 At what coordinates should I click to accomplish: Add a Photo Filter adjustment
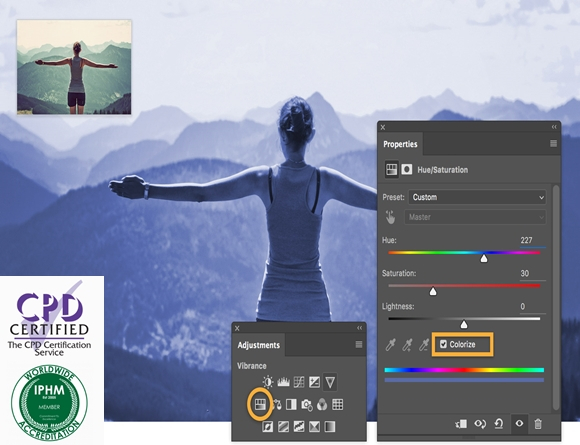(x=307, y=404)
